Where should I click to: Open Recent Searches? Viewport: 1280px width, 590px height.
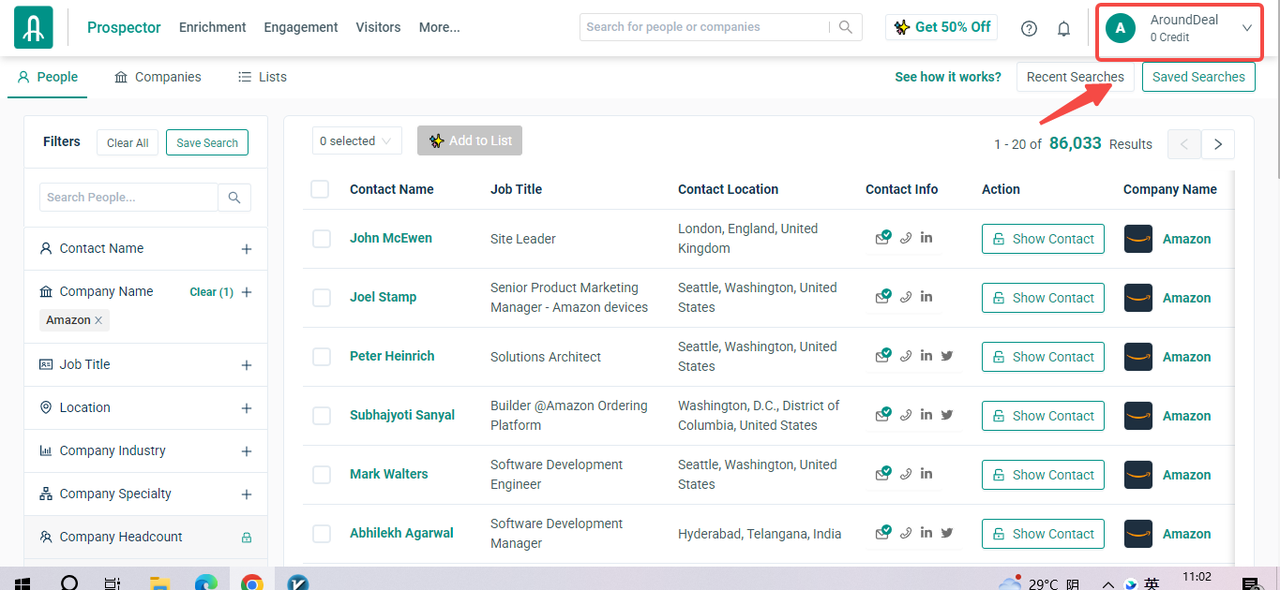1075,77
